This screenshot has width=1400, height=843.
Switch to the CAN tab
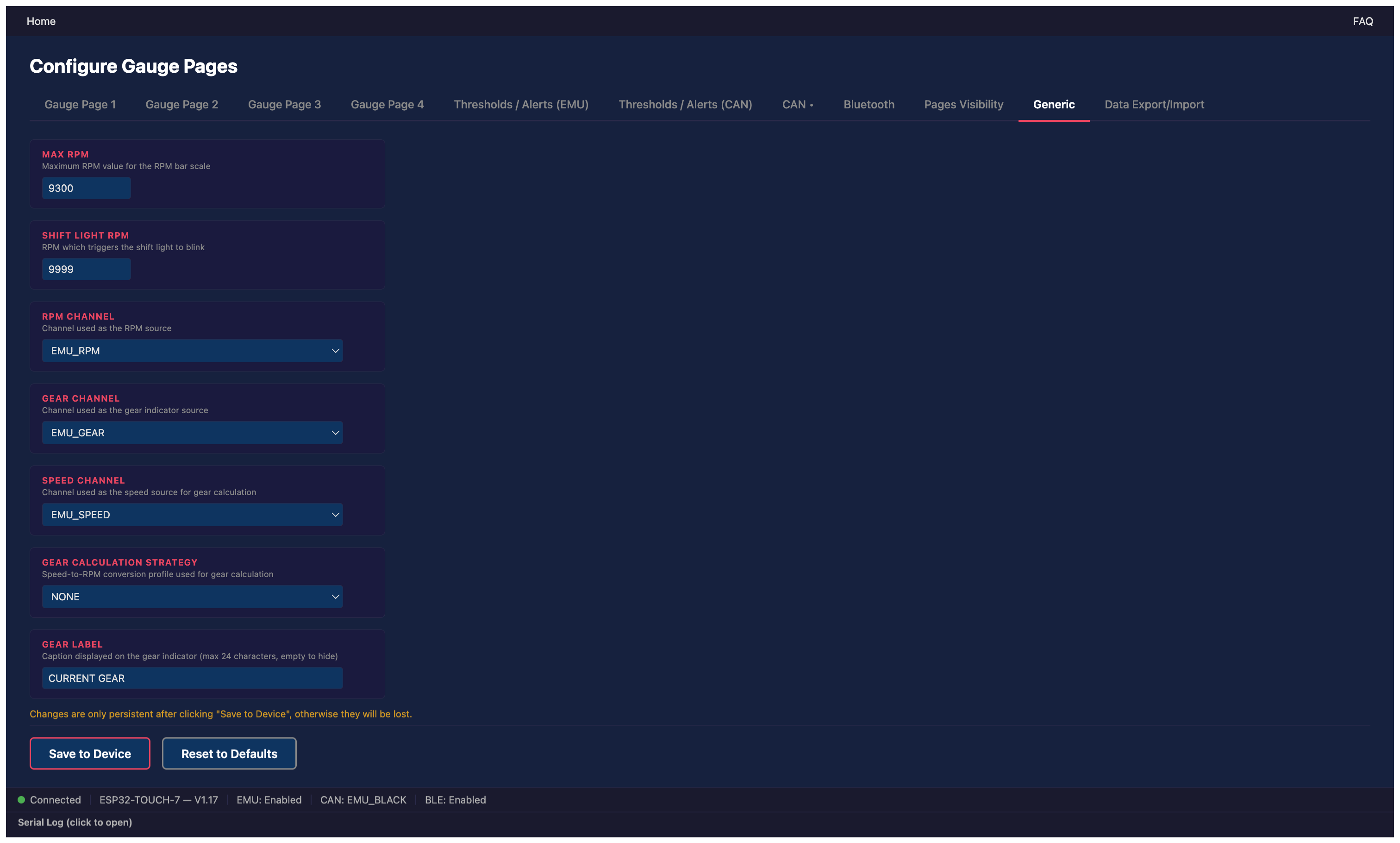point(797,105)
